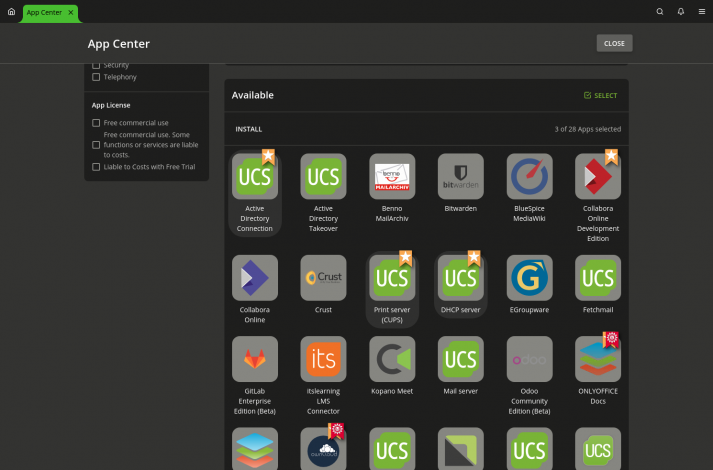Select the ONLYOFFICE Docs app icon
The width and height of the screenshot is (713, 470).
coord(598,359)
